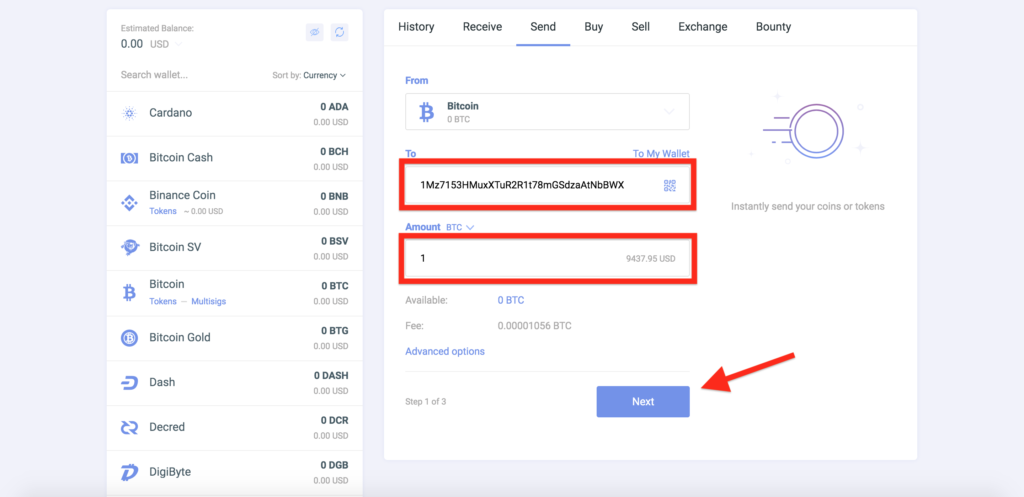Select Bitcoin SV wallet name
The height and width of the screenshot is (497, 1024).
[x=175, y=248]
